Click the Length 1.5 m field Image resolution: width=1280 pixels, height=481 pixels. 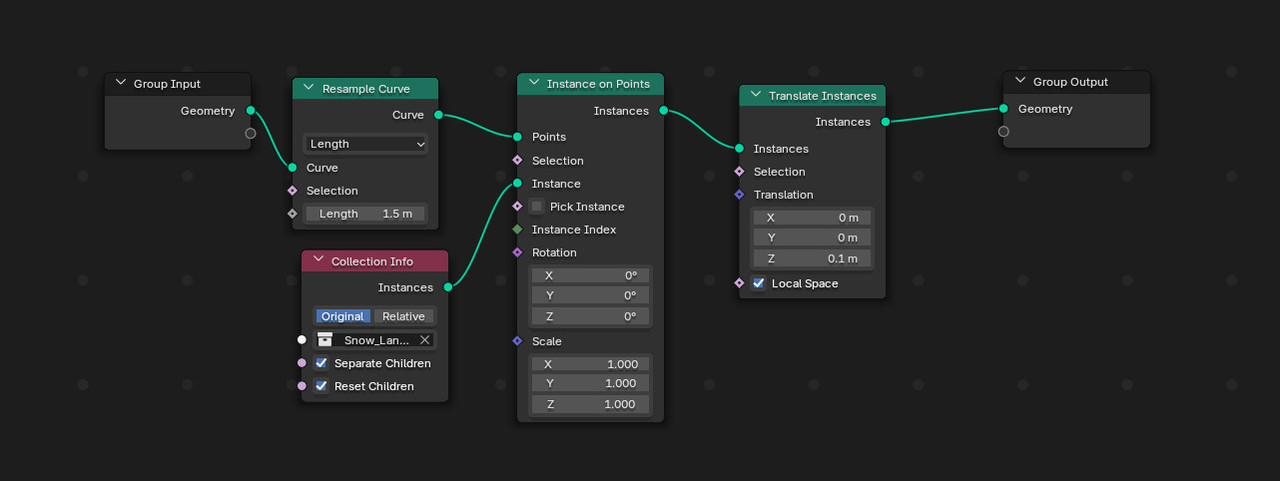(365, 214)
